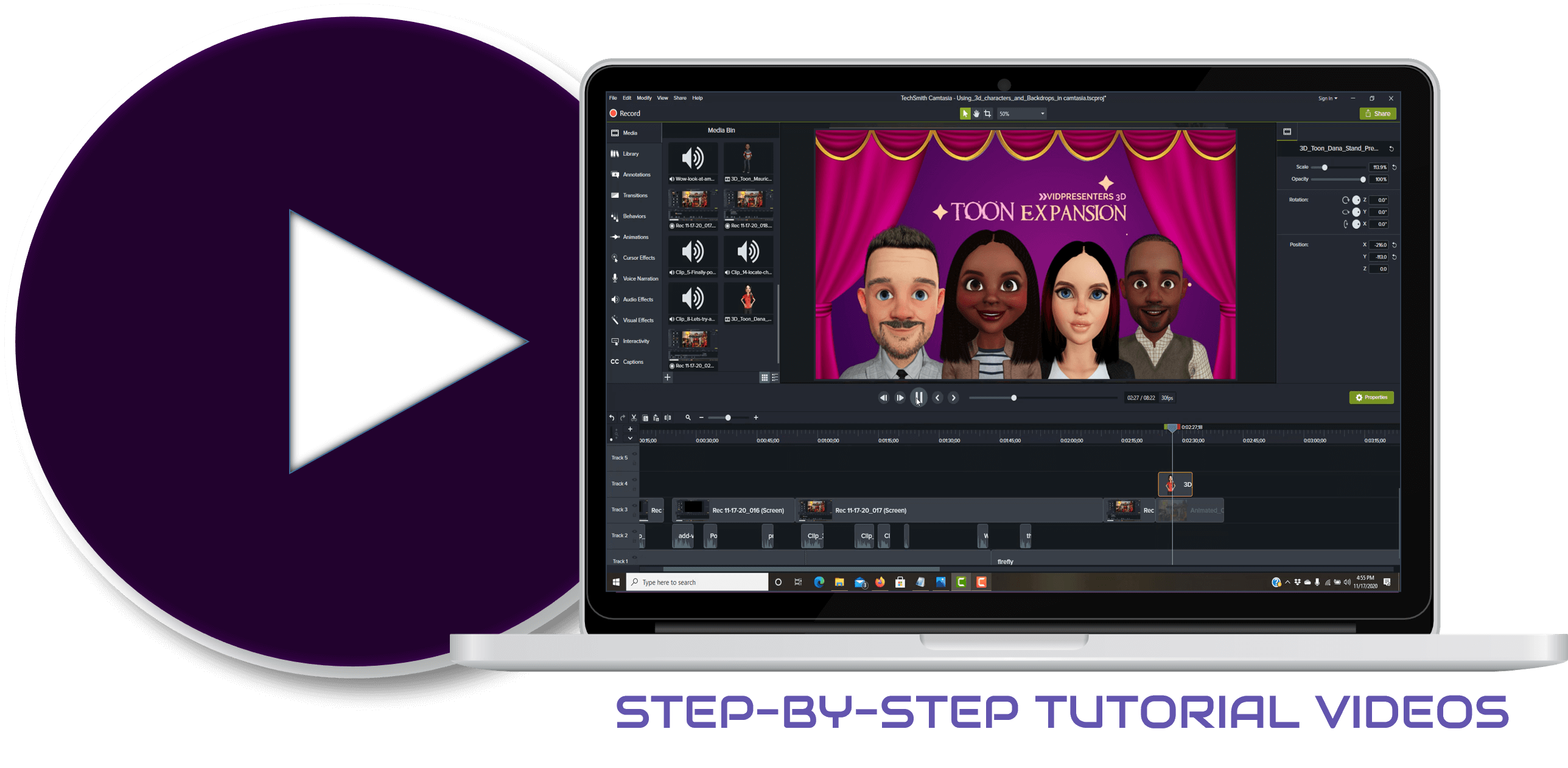Step to the previous frame
This screenshot has width=1568, height=768.
coord(883,397)
